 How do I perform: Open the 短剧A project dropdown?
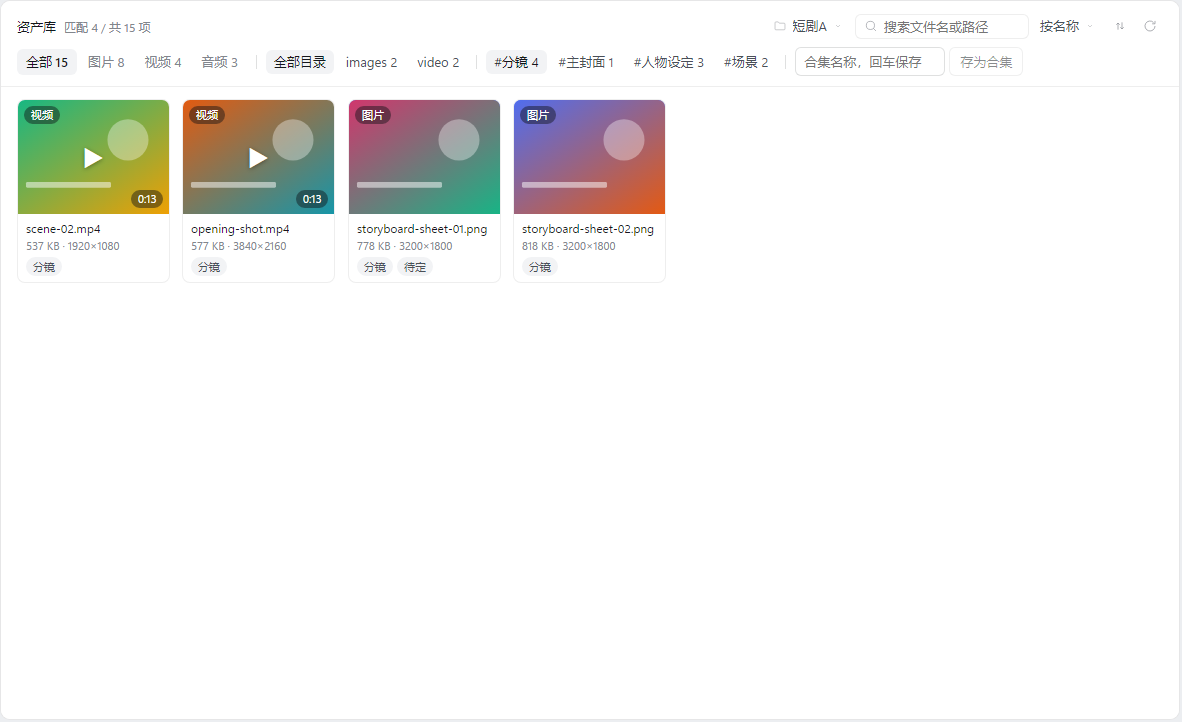point(807,26)
